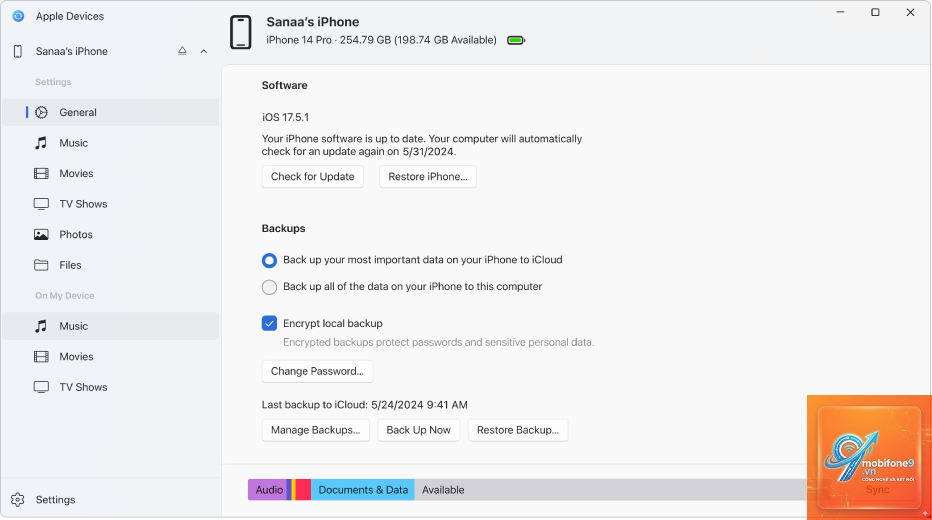Click the Backups section heading

[284, 228]
